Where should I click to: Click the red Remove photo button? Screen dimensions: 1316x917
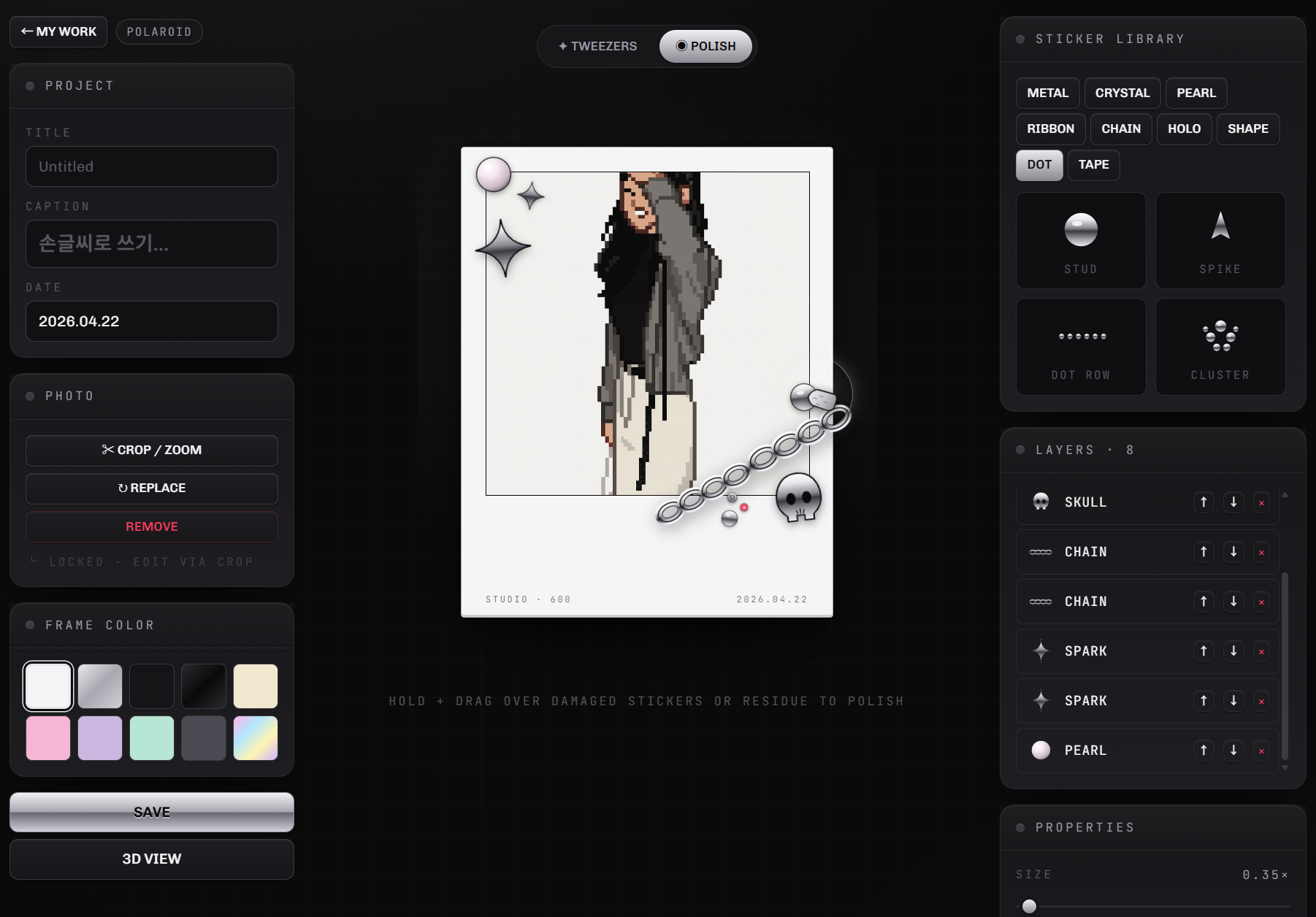[x=152, y=526]
